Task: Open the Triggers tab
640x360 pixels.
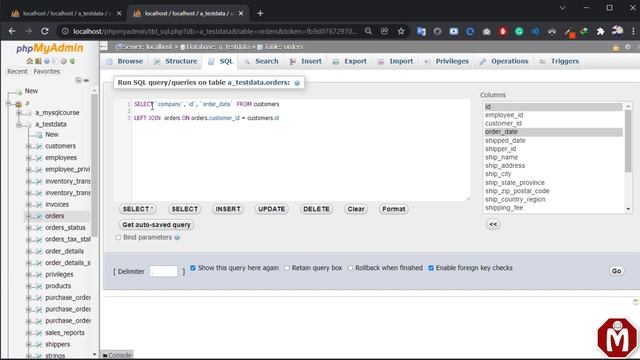Action: coord(560,61)
